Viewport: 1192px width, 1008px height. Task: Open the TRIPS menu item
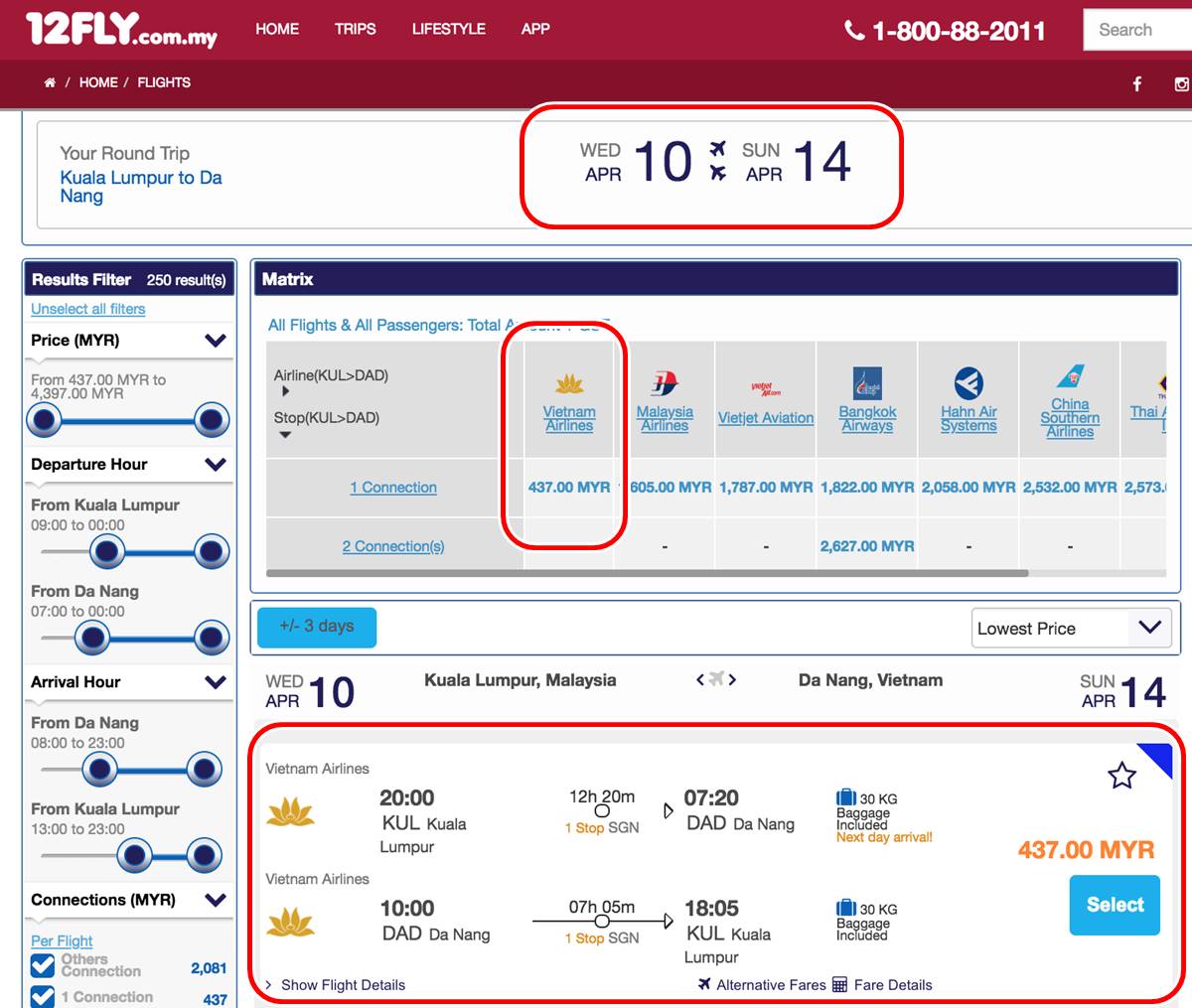point(355,29)
